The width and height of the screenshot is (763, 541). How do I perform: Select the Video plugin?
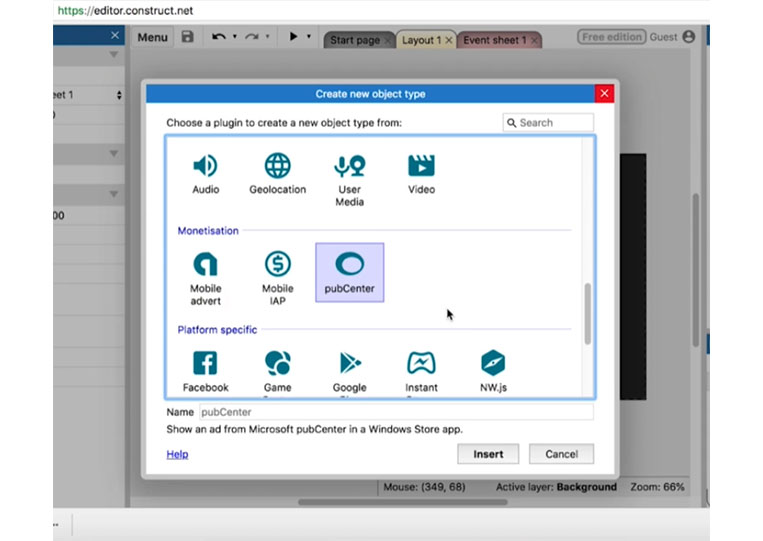coord(421,174)
